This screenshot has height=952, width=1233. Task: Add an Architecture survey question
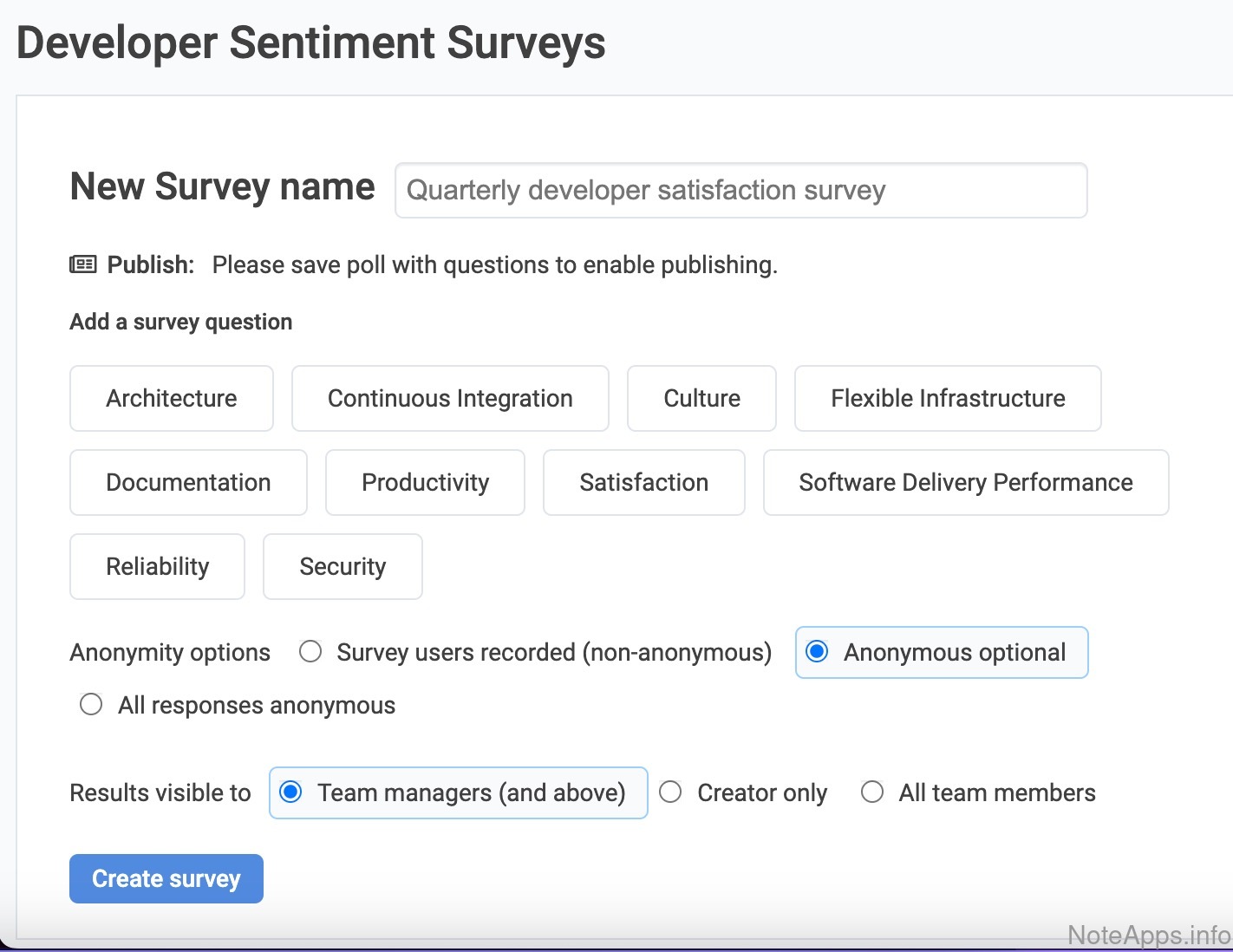click(x=172, y=399)
